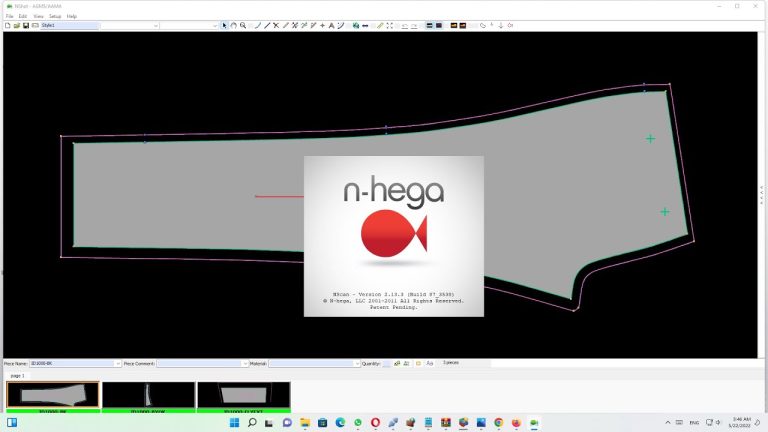Screen dimensions: 768x432
Task: Click the pencil/ruler measure icon
Action: point(380,25)
